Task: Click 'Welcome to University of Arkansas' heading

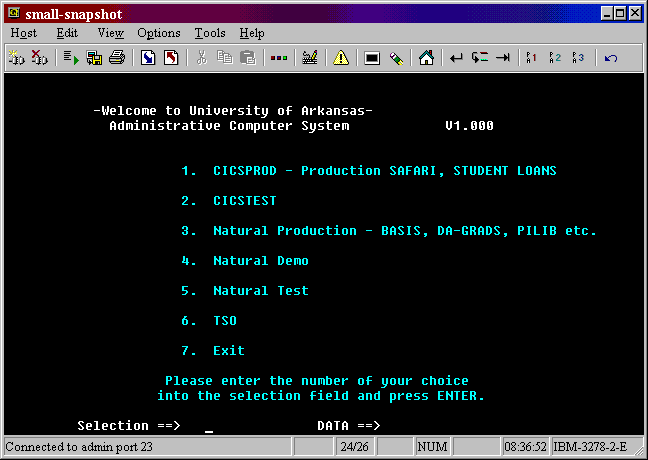Action: (x=233, y=111)
